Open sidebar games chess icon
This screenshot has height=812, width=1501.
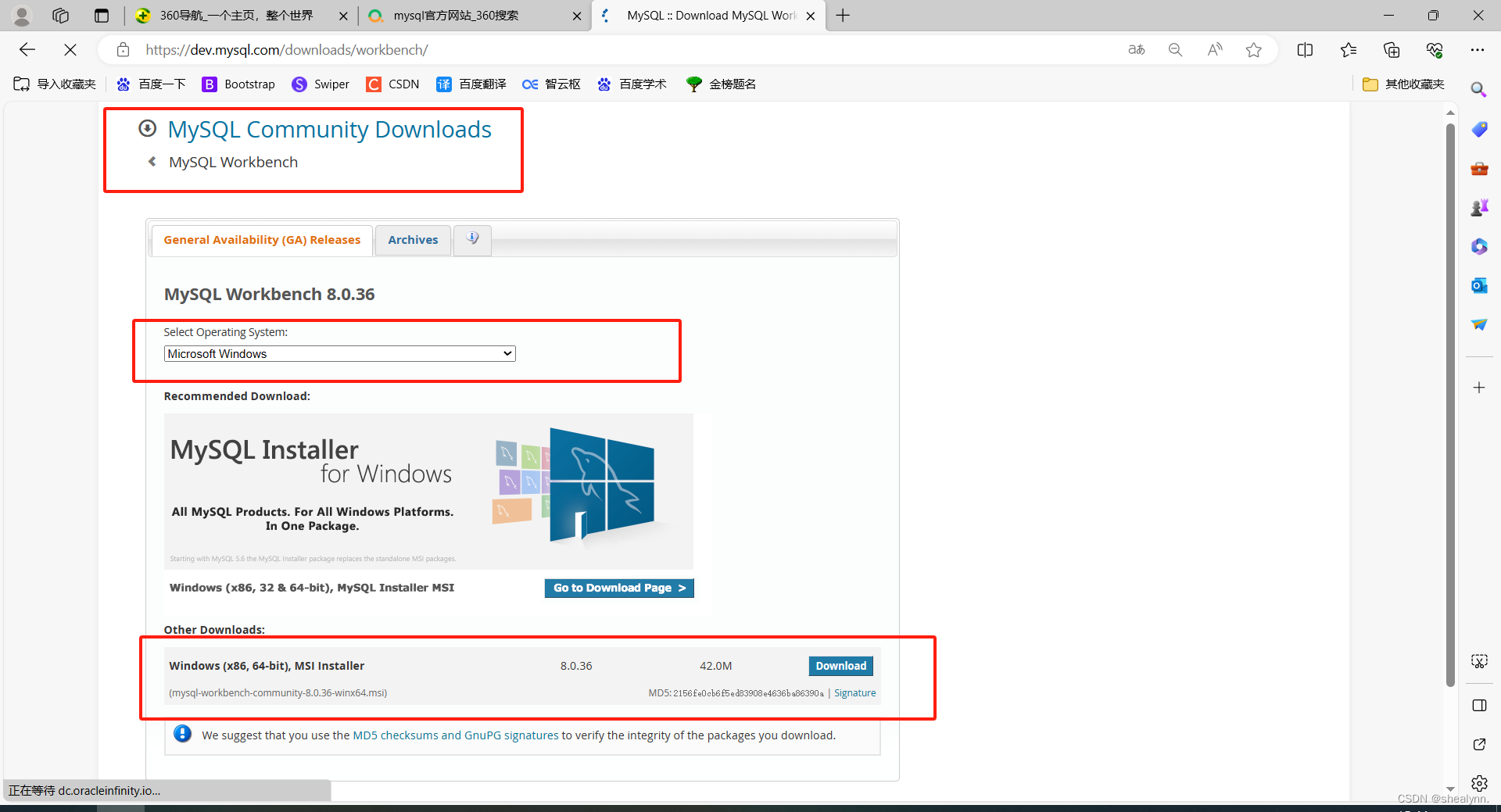click(1479, 207)
